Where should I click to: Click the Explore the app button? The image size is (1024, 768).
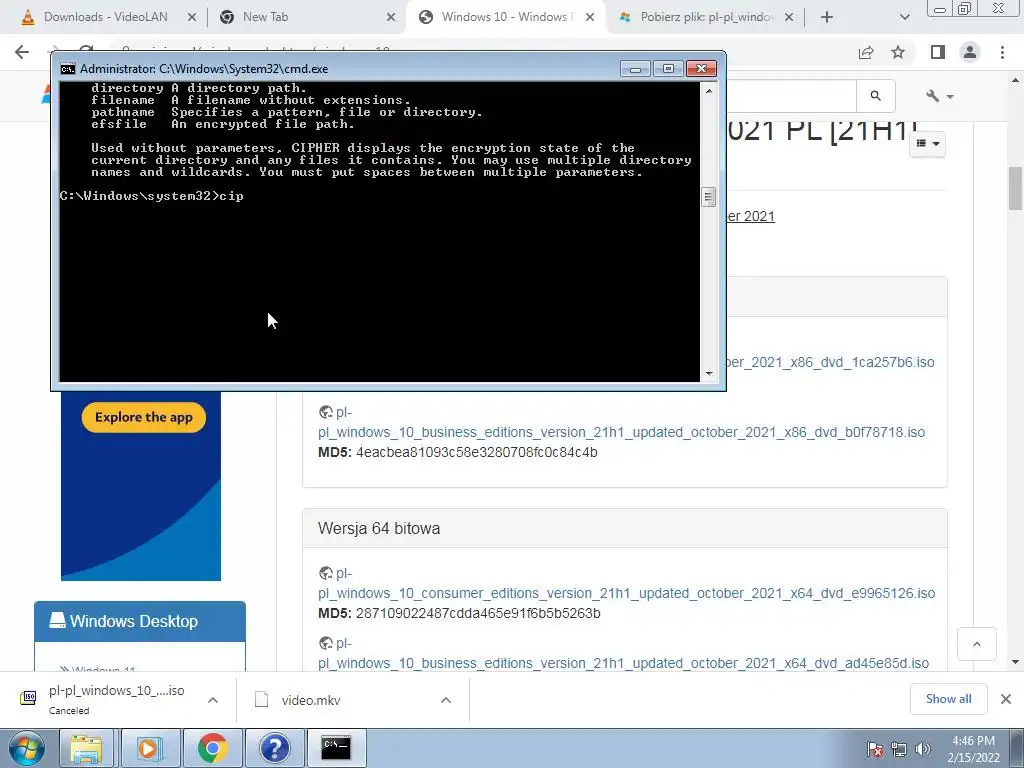pos(144,417)
